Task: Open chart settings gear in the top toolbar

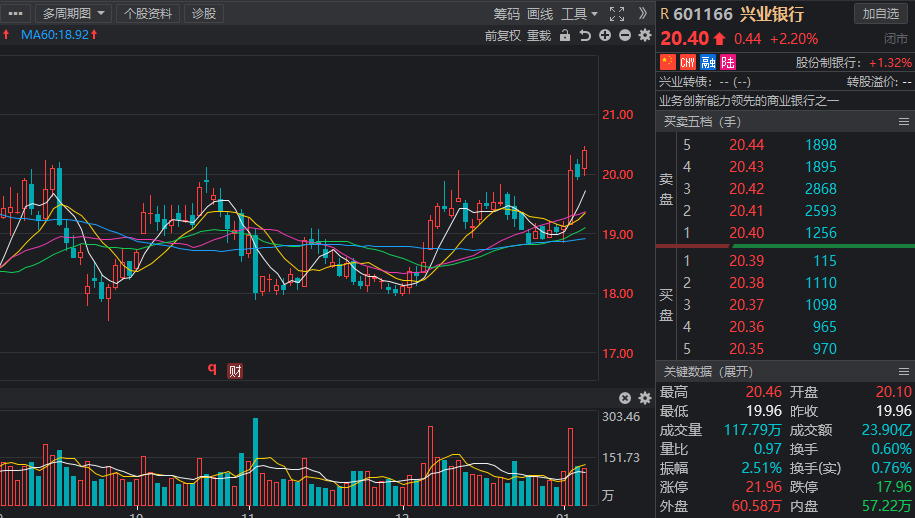Action: coord(645,36)
